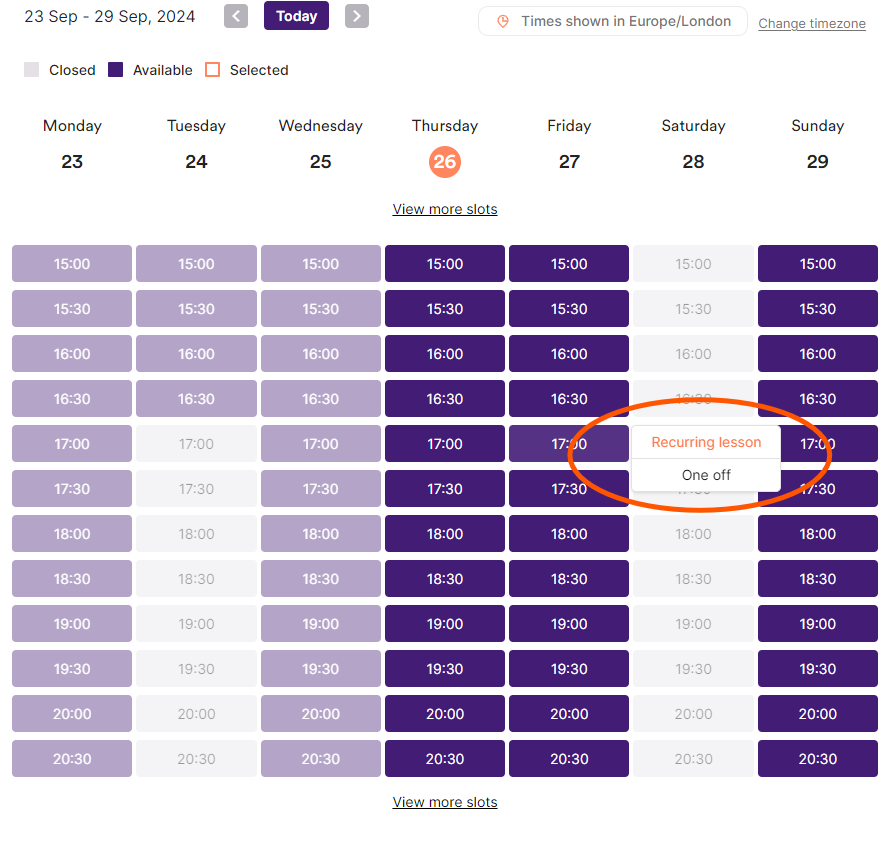
Task: Click the Today button
Action: [296, 16]
